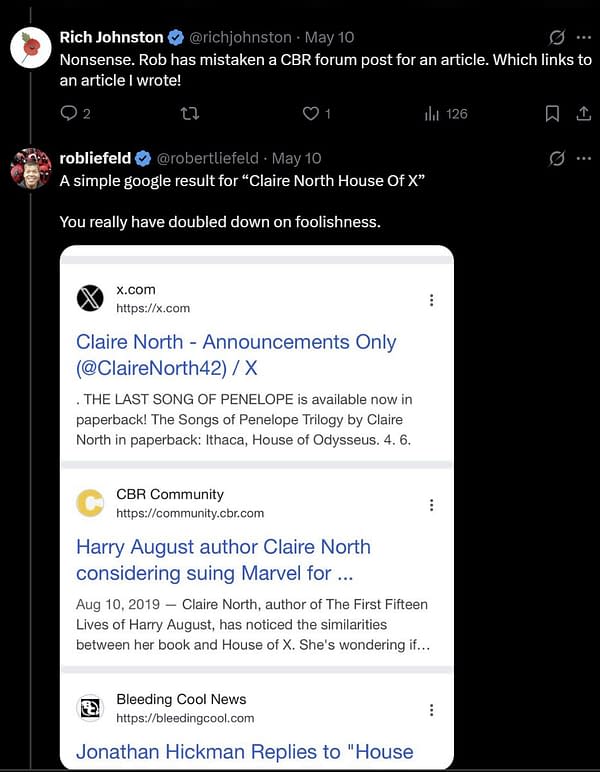Visit the @robertliefeld handle link
The image size is (600, 772).
click(207, 158)
